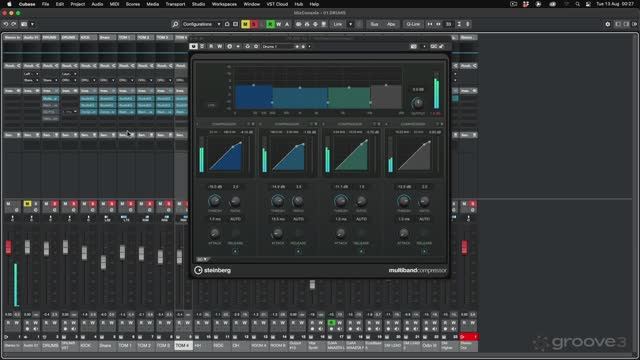Click the Link button in toolbar
Screen dimensions: 640x360
(x=338, y=24)
